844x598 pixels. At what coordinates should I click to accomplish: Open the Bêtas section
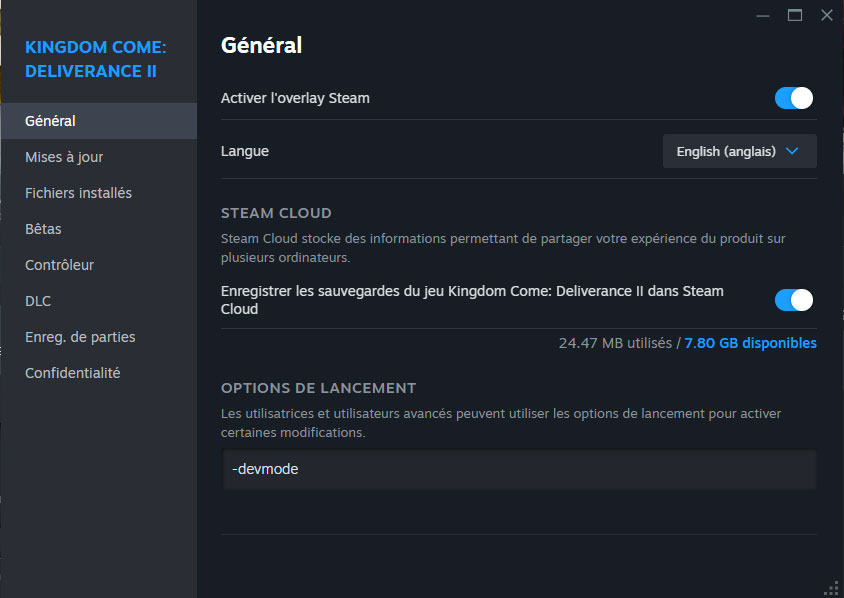click(99, 229)
